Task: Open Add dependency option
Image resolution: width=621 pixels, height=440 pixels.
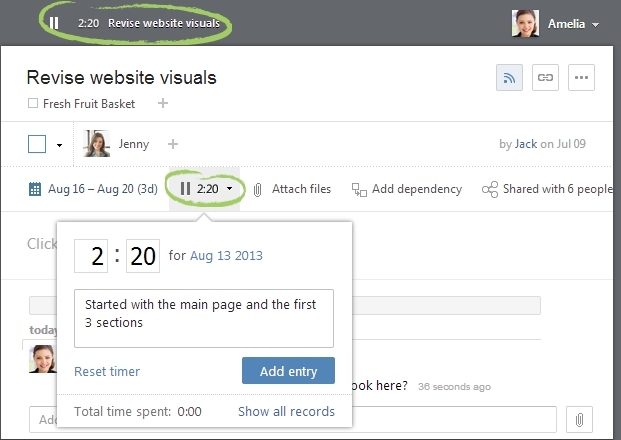Action: (406, 189)
